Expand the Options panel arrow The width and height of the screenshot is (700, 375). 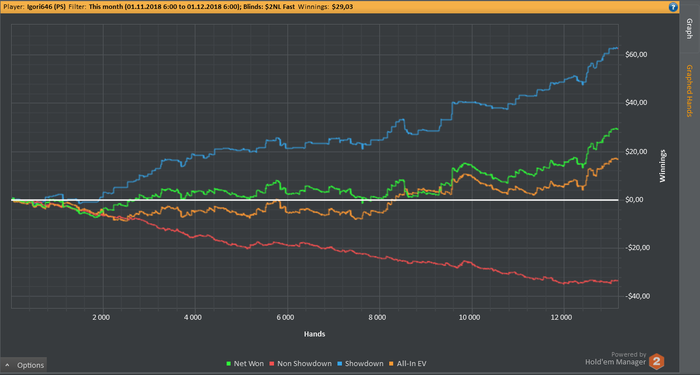pos(7,365)
